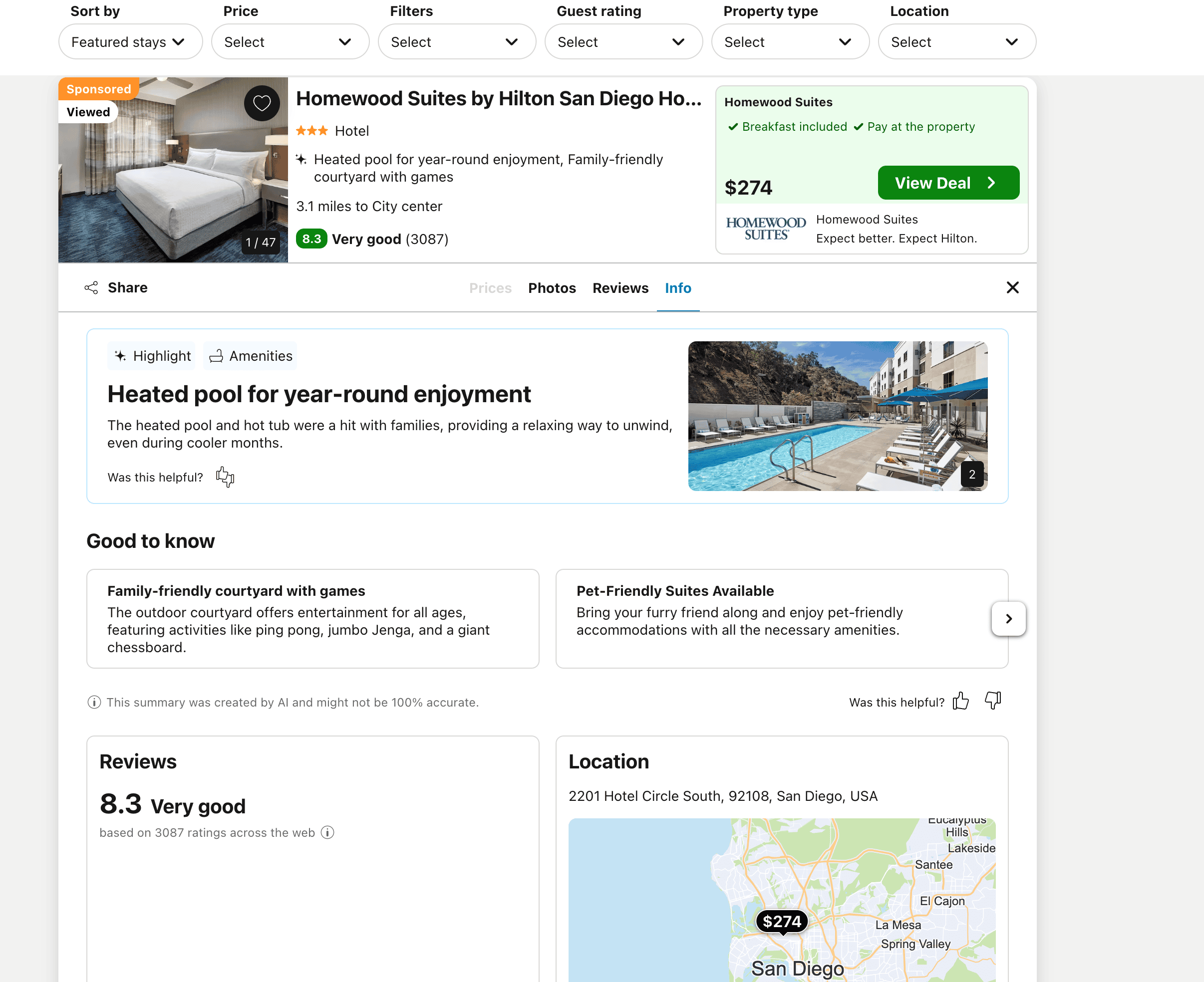The height and width of the screenshot is (982, 1204).
Task: Switch to the Reviews tab
Action: pyautogui.click(x=620, y=288)
